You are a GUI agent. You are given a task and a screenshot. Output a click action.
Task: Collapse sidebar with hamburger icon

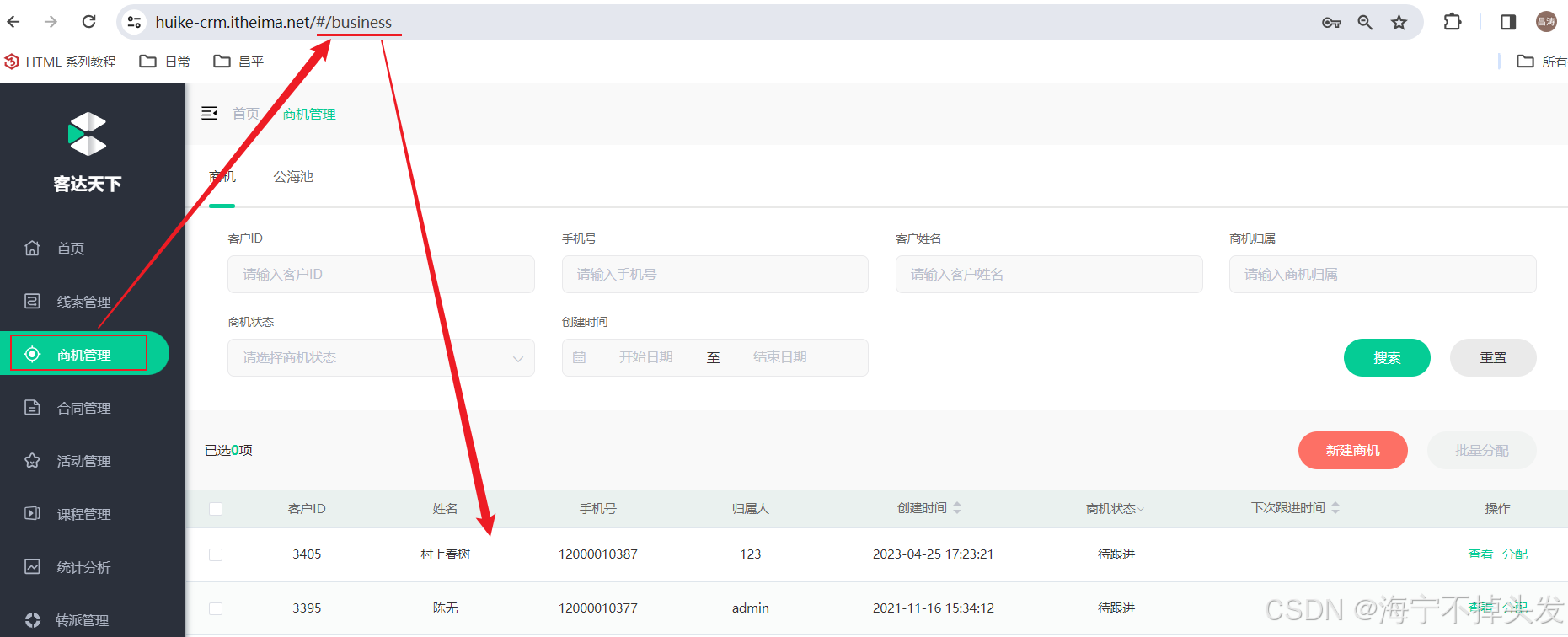(x=209, y=113)
